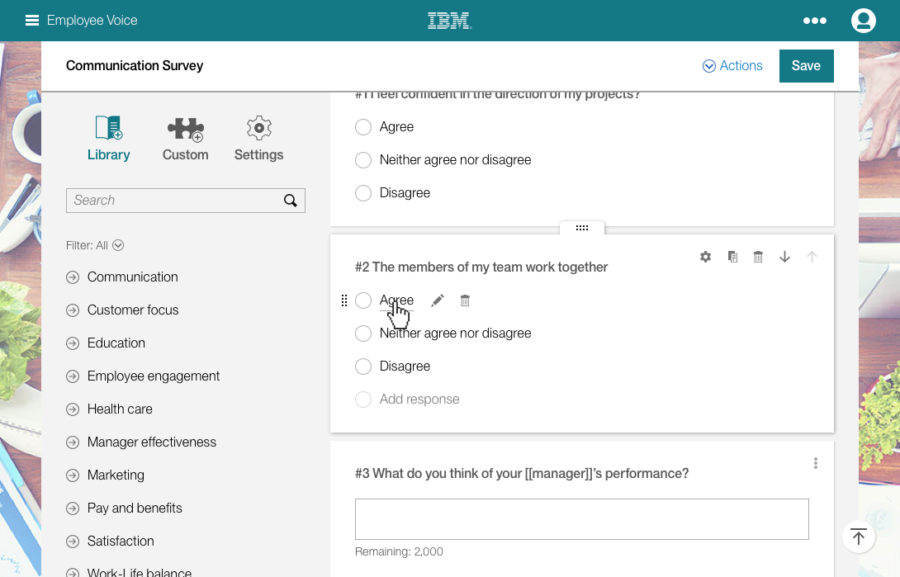Open the user profile avatar
900x577 pixels.
pyautogui.click(x=863, y=20)
